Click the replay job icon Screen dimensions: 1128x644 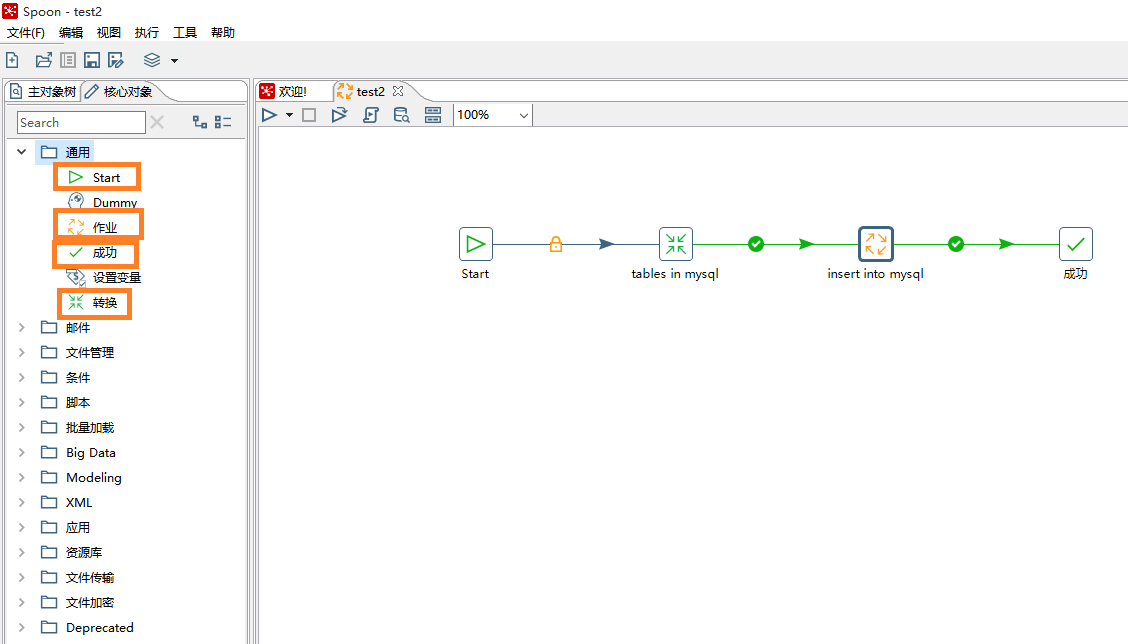(x=339, y=115)
